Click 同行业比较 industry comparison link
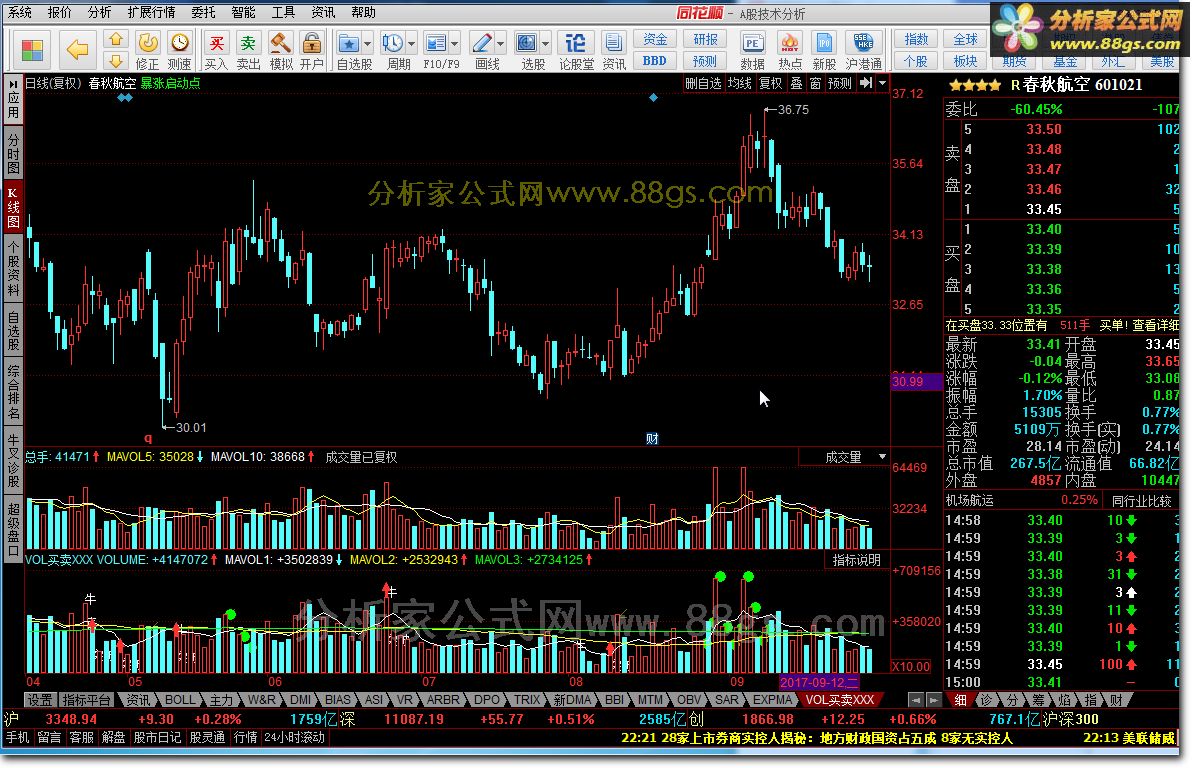This screenshot has width=1192, height=768. [1140, 500]
